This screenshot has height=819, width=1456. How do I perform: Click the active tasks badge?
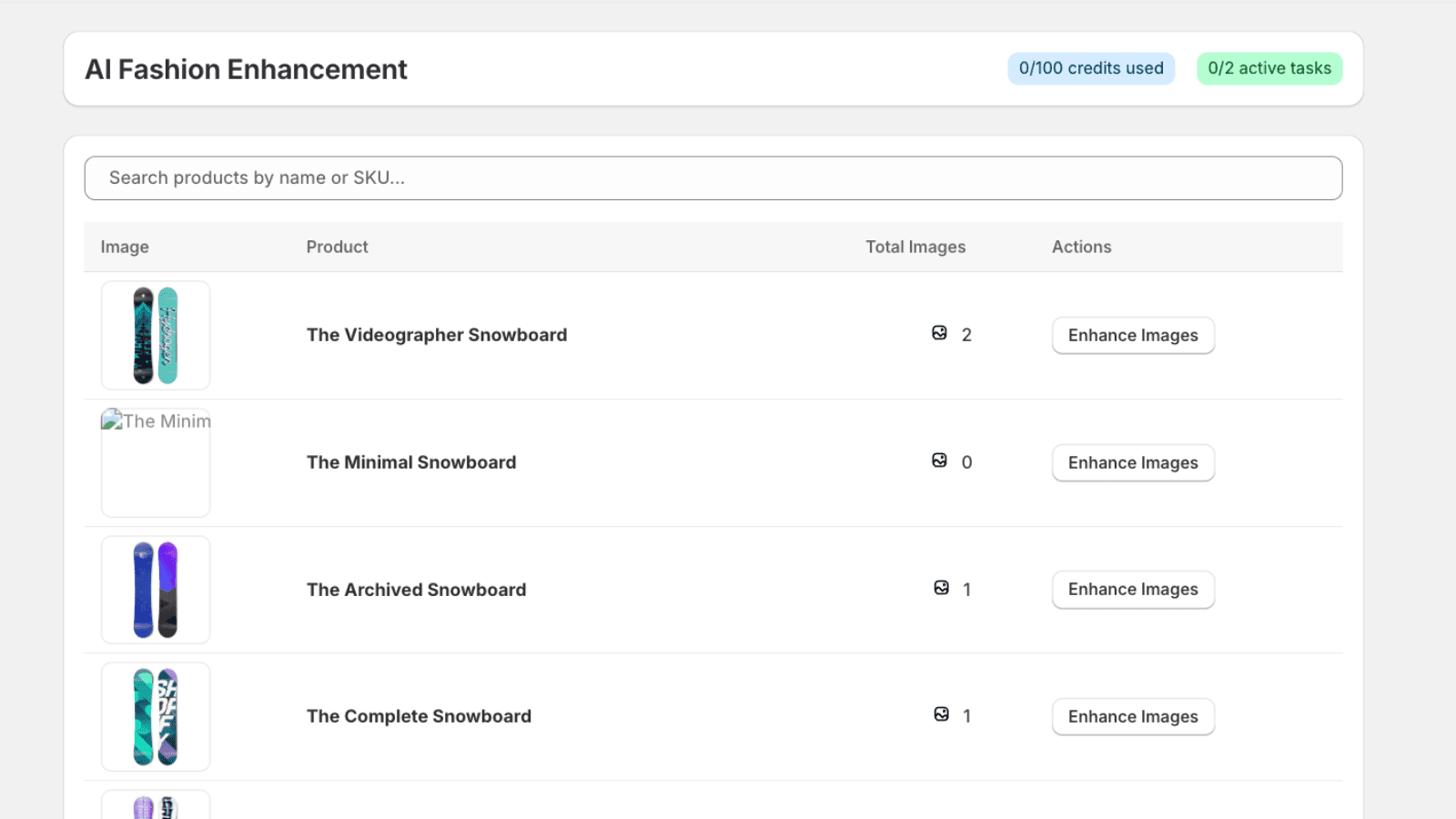point(1269,68)
